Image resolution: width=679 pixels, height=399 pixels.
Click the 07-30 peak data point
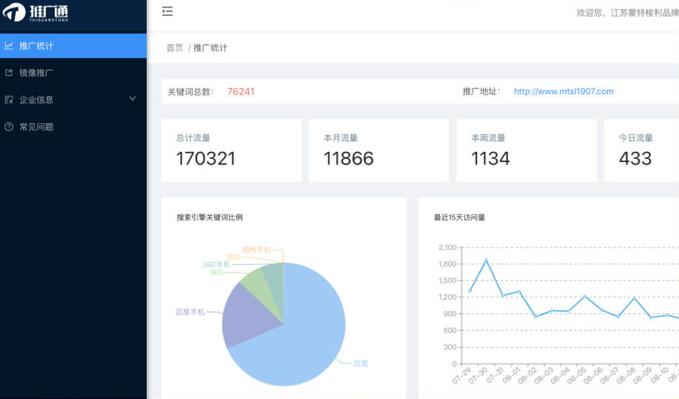point(486,260)
